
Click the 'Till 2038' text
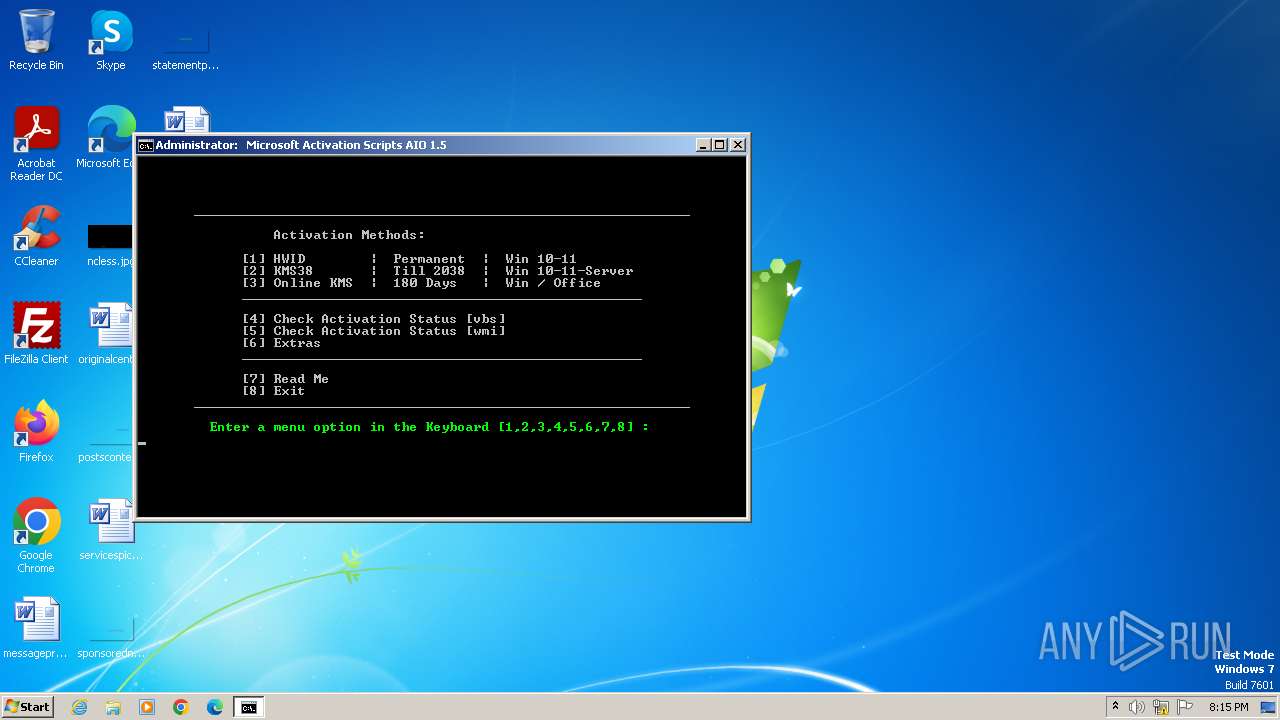[x=429, y=271]
